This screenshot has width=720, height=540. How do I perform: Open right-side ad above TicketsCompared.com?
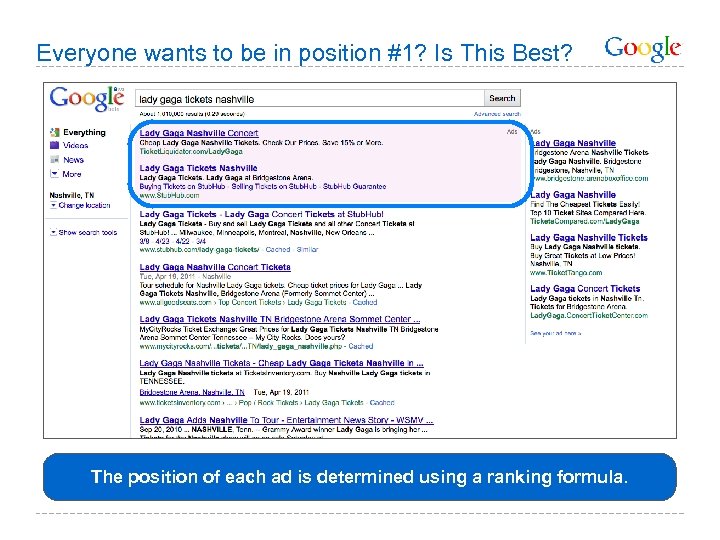tap(573, 195)
